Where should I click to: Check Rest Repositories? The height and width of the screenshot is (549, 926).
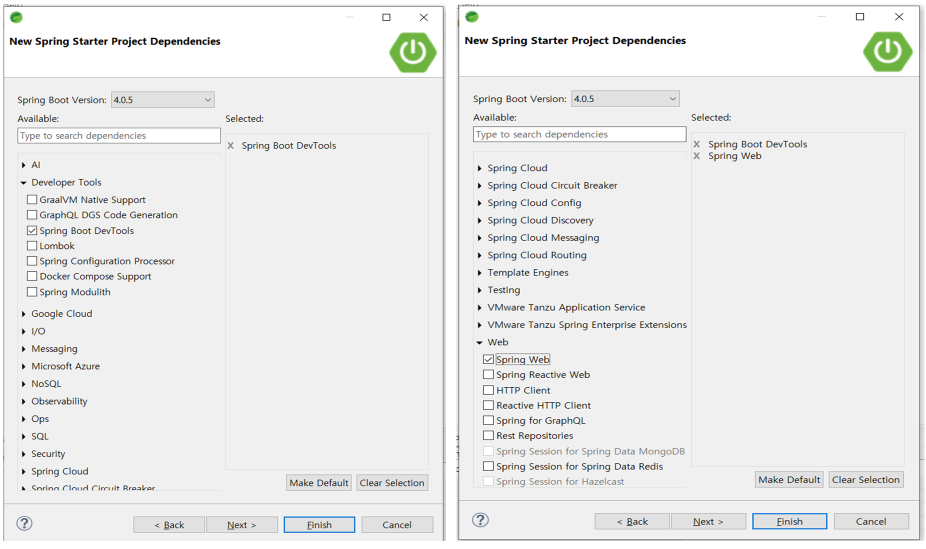(488, 435)
